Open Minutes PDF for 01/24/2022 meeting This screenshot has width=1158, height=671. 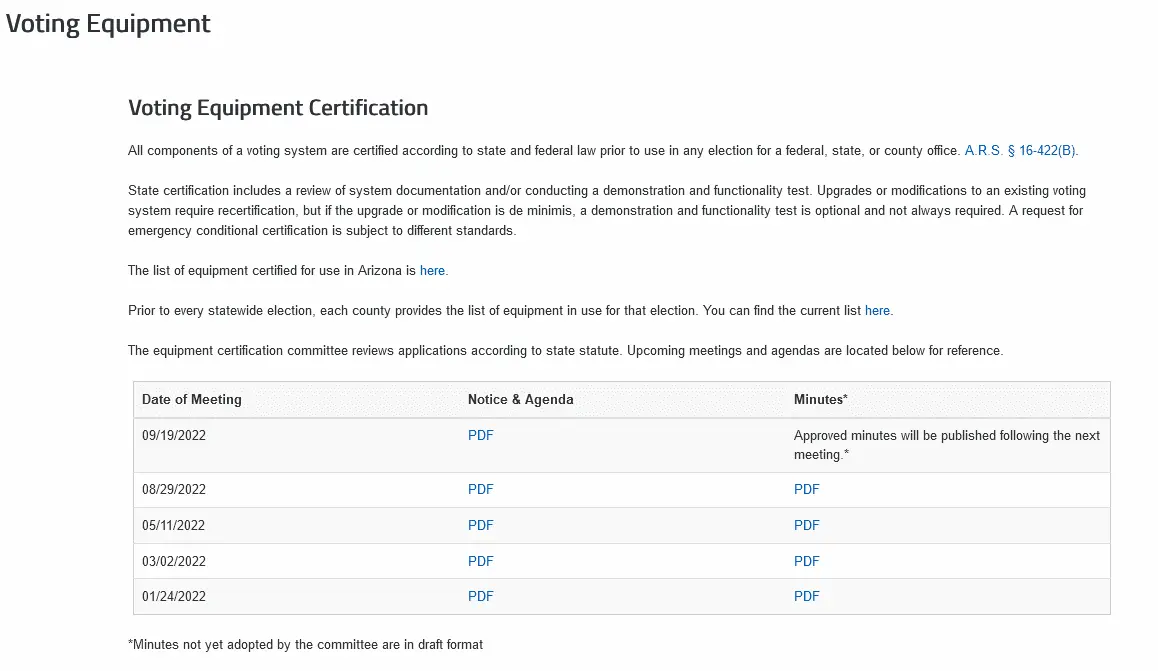806,597
